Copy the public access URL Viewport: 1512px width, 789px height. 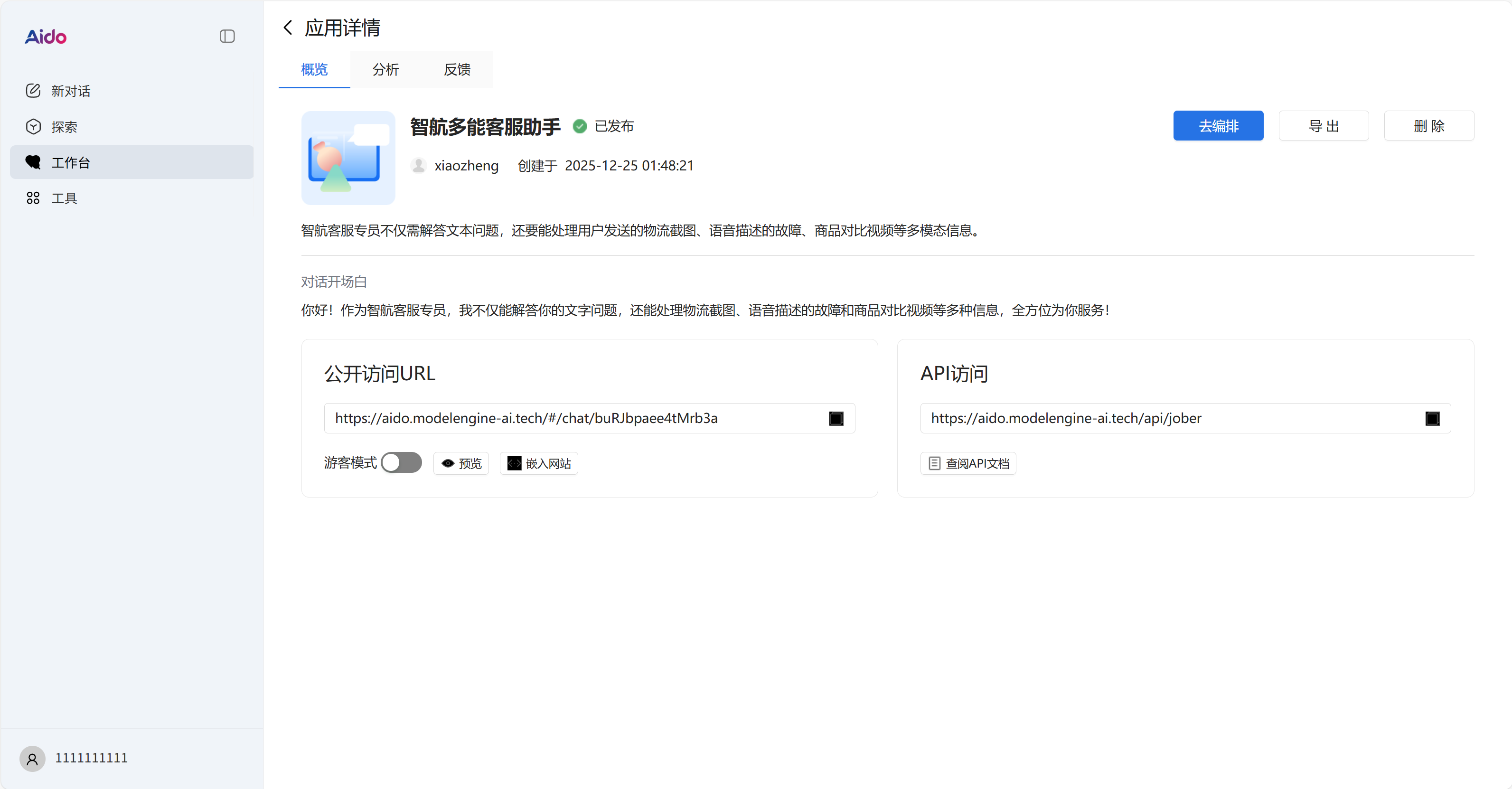coord(836,418)
